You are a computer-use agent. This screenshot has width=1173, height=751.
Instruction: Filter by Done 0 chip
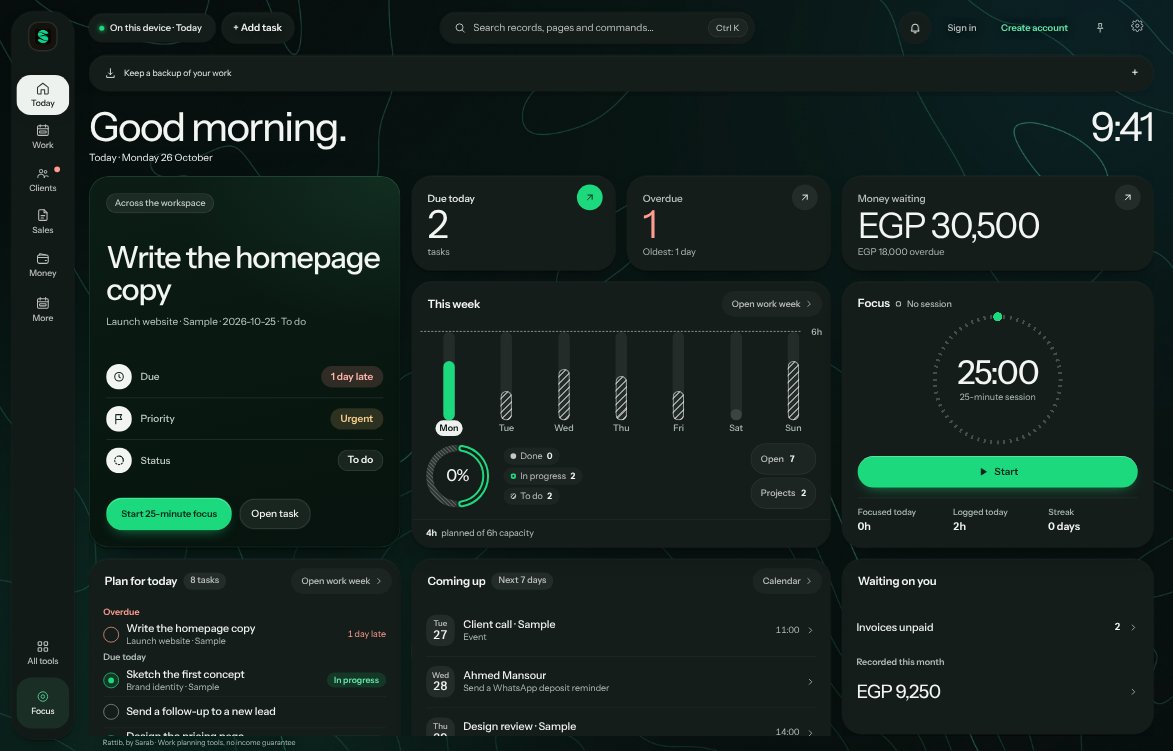531,456
